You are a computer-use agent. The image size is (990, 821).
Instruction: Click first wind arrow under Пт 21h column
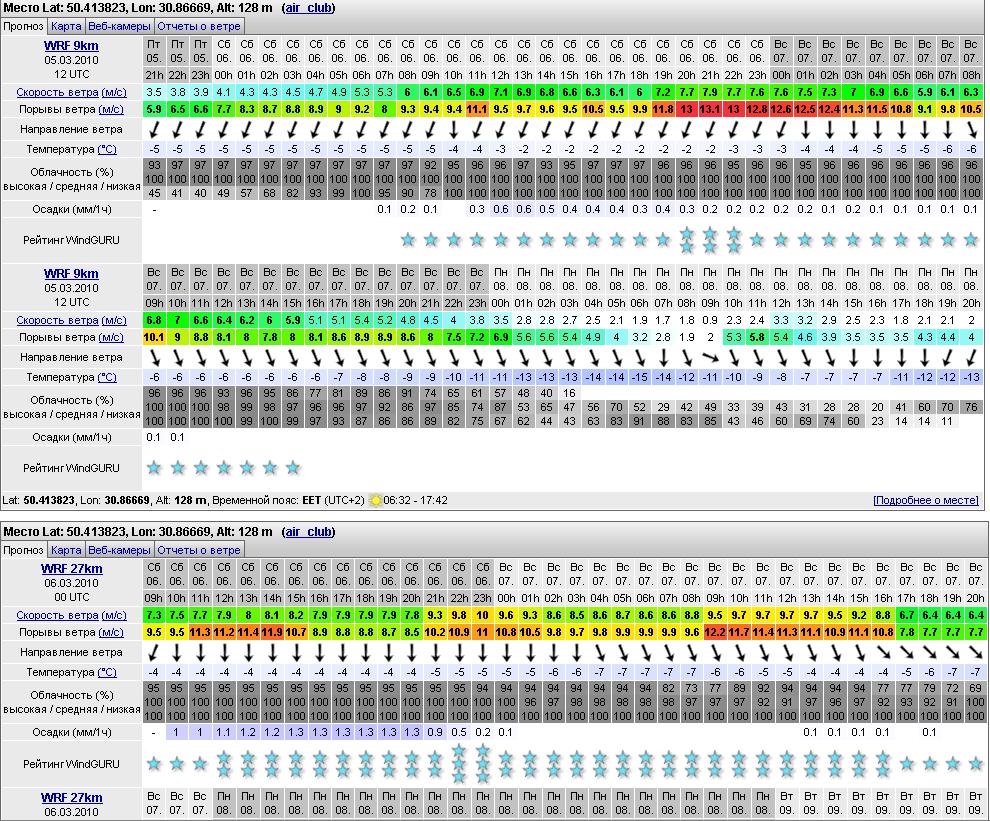pos(154,130)
